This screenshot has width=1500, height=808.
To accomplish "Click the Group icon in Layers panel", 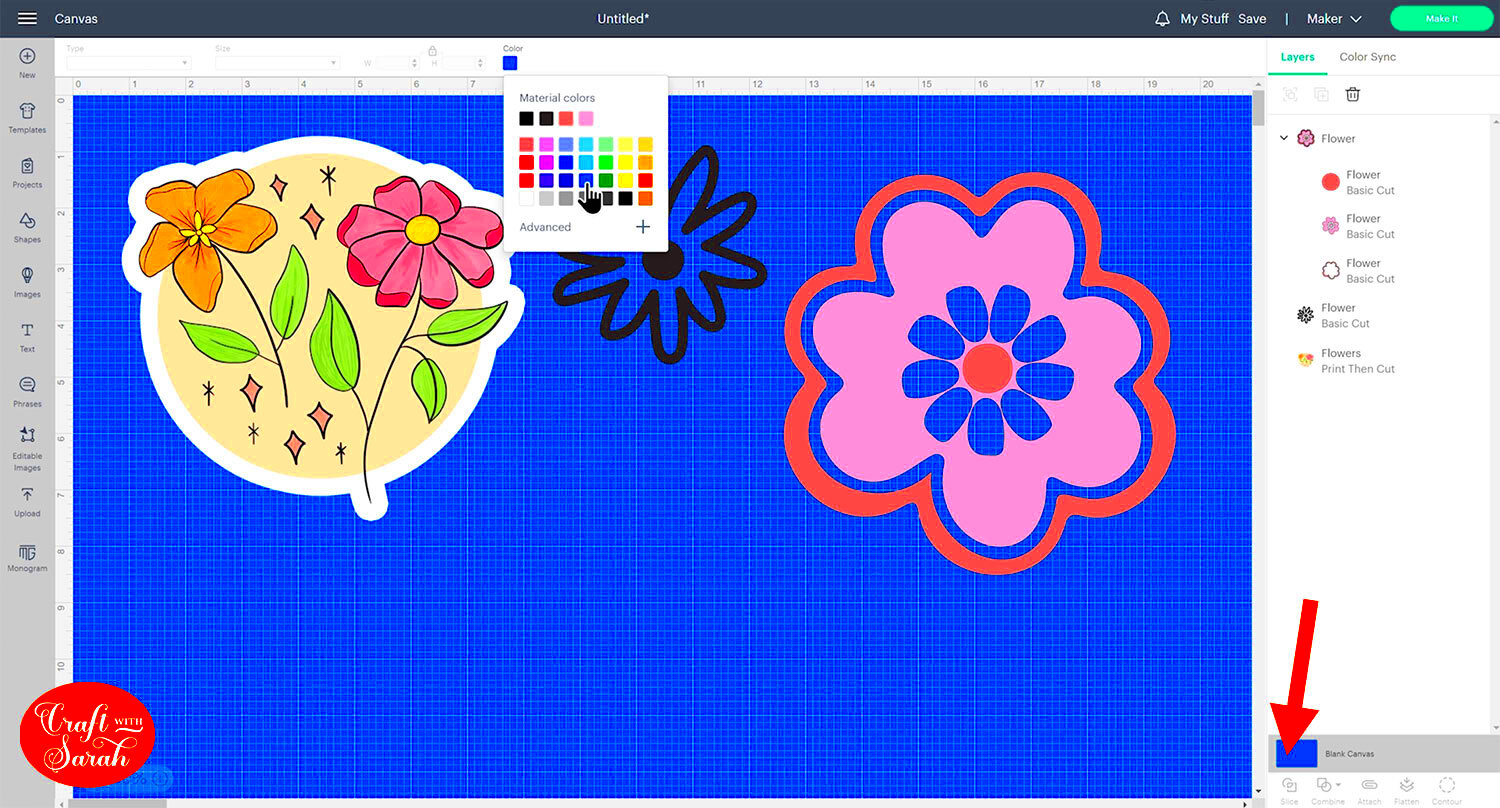I will coord(1290,94).
